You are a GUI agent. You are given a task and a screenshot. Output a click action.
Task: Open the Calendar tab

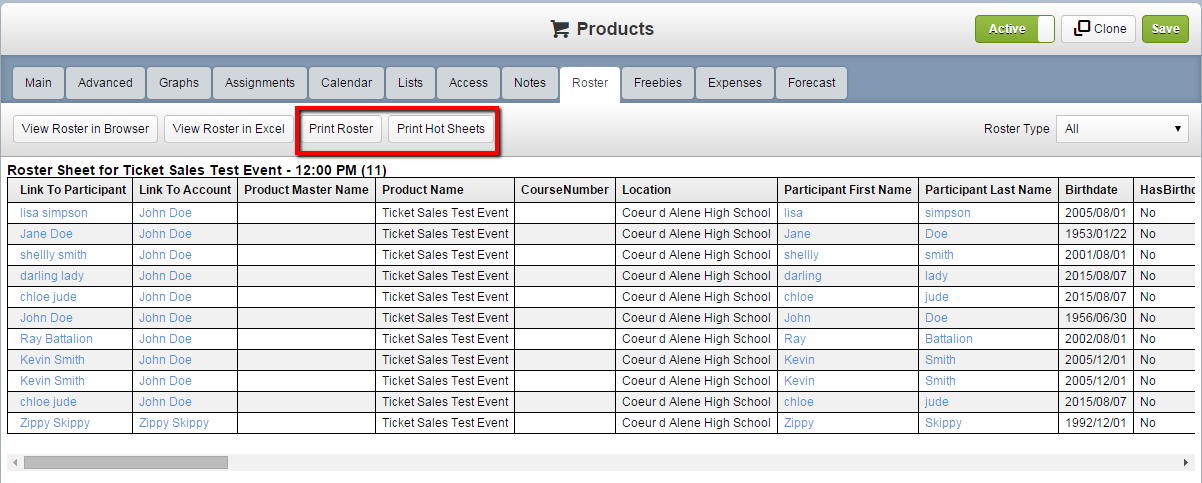click(x=347, y=83)
